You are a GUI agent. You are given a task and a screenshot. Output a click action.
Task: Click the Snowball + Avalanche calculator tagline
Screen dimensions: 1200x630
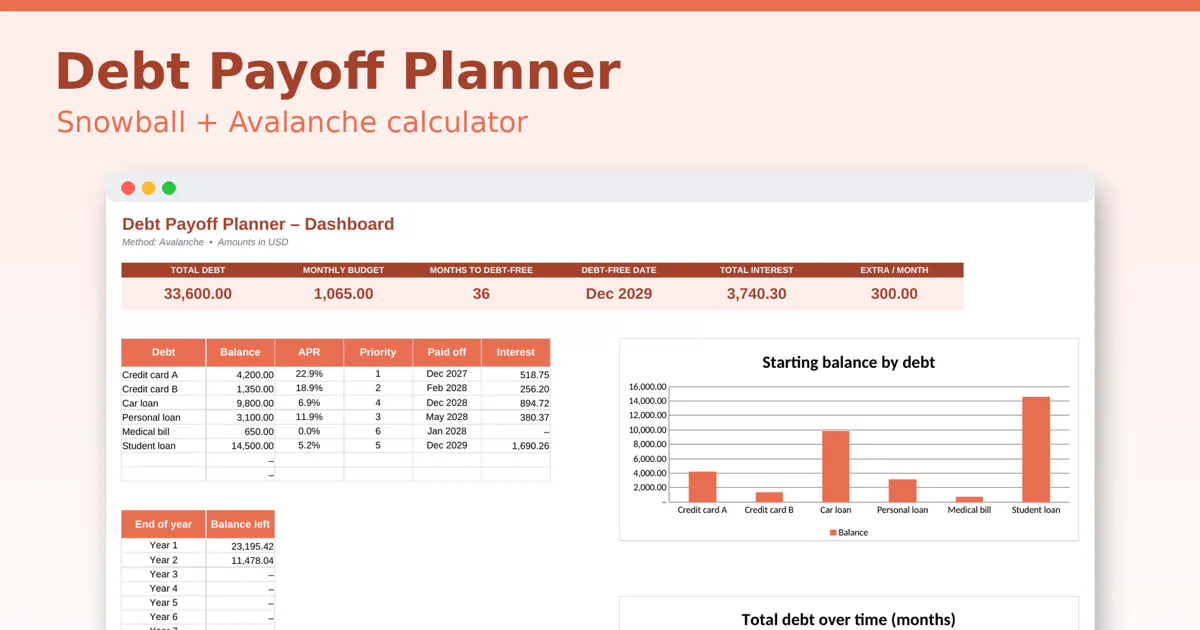click(x=292, y=122)
